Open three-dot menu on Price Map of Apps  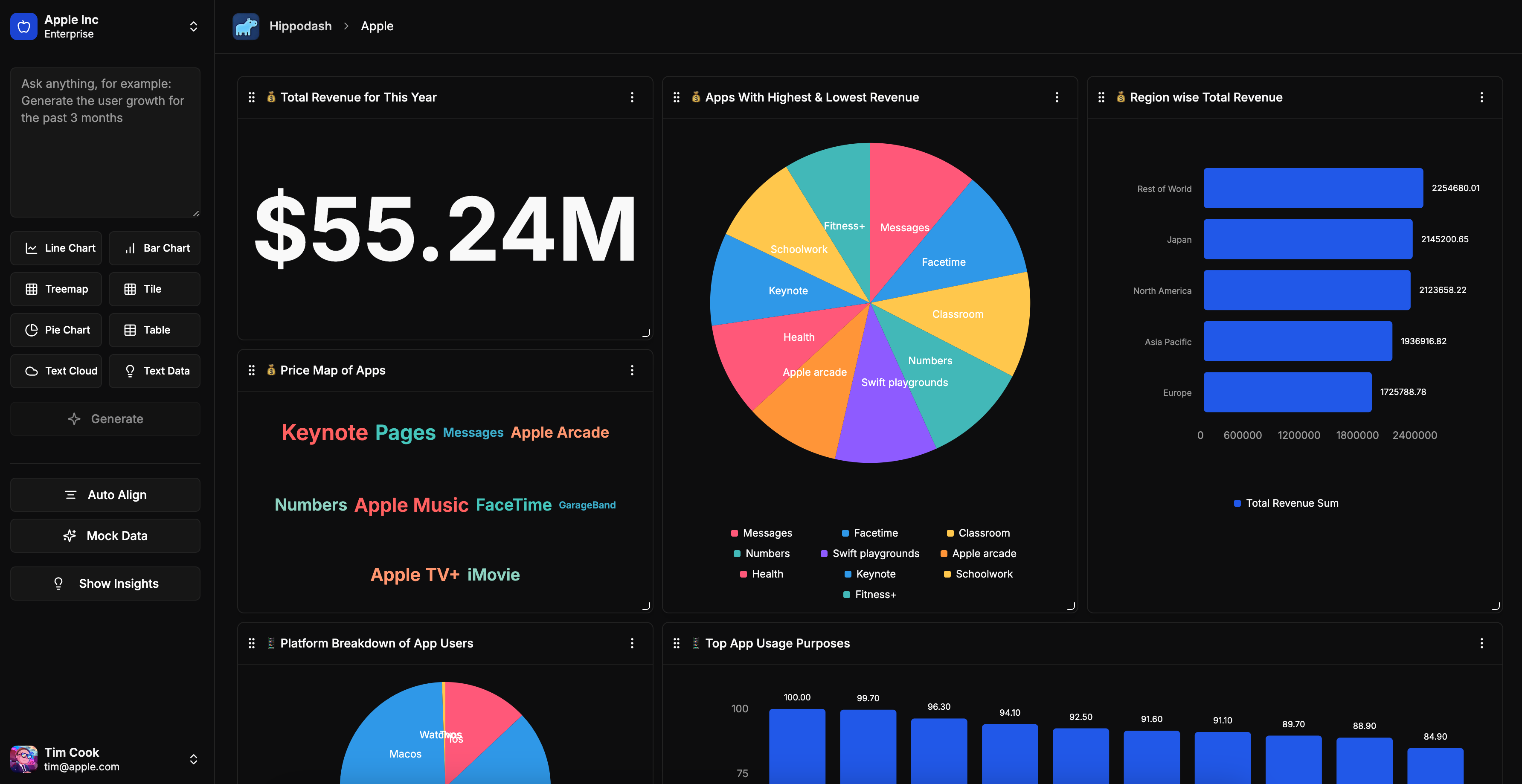632,370
